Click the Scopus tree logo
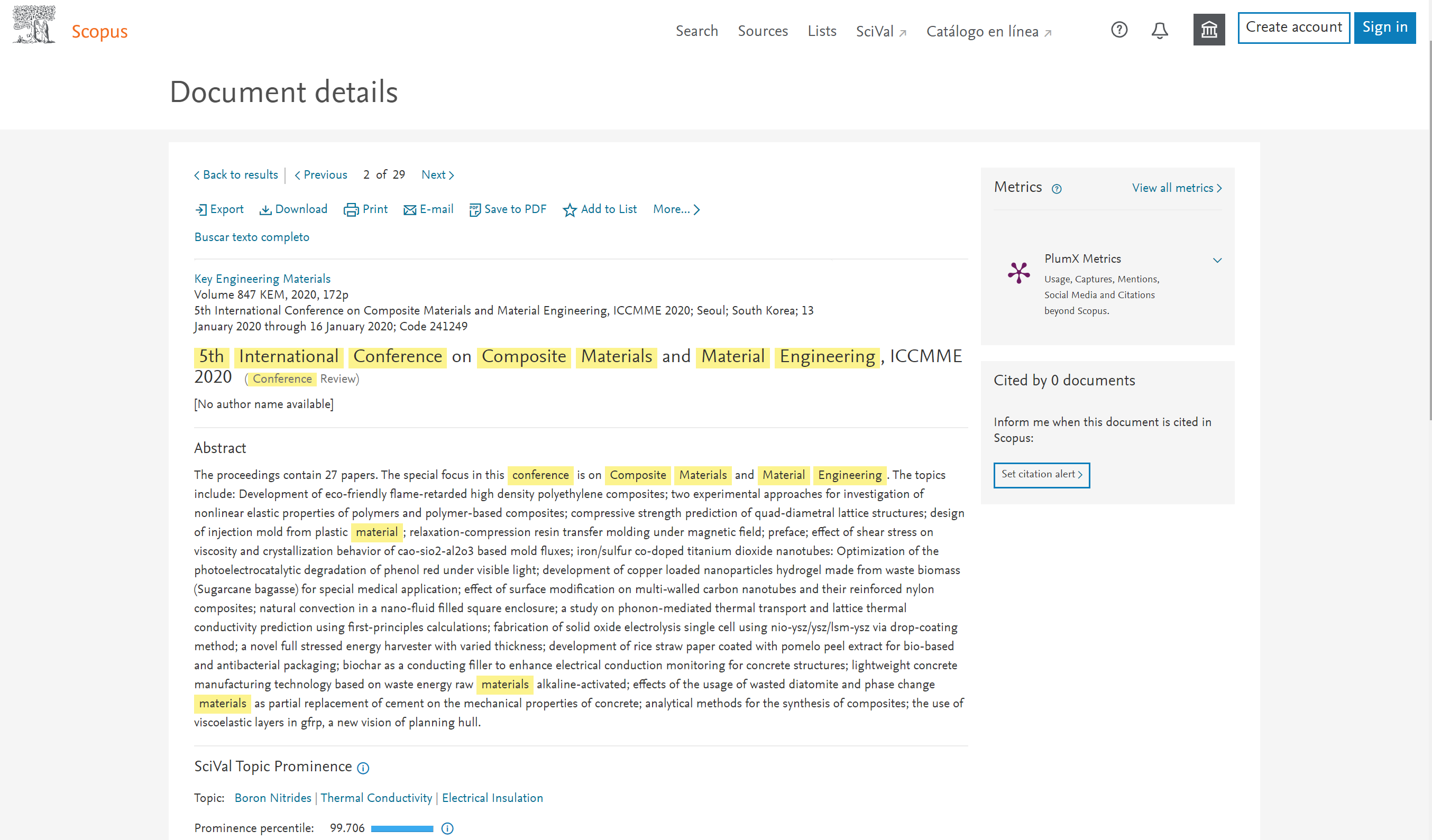Screen dimensions: 1432x840 tap(34, 24)
